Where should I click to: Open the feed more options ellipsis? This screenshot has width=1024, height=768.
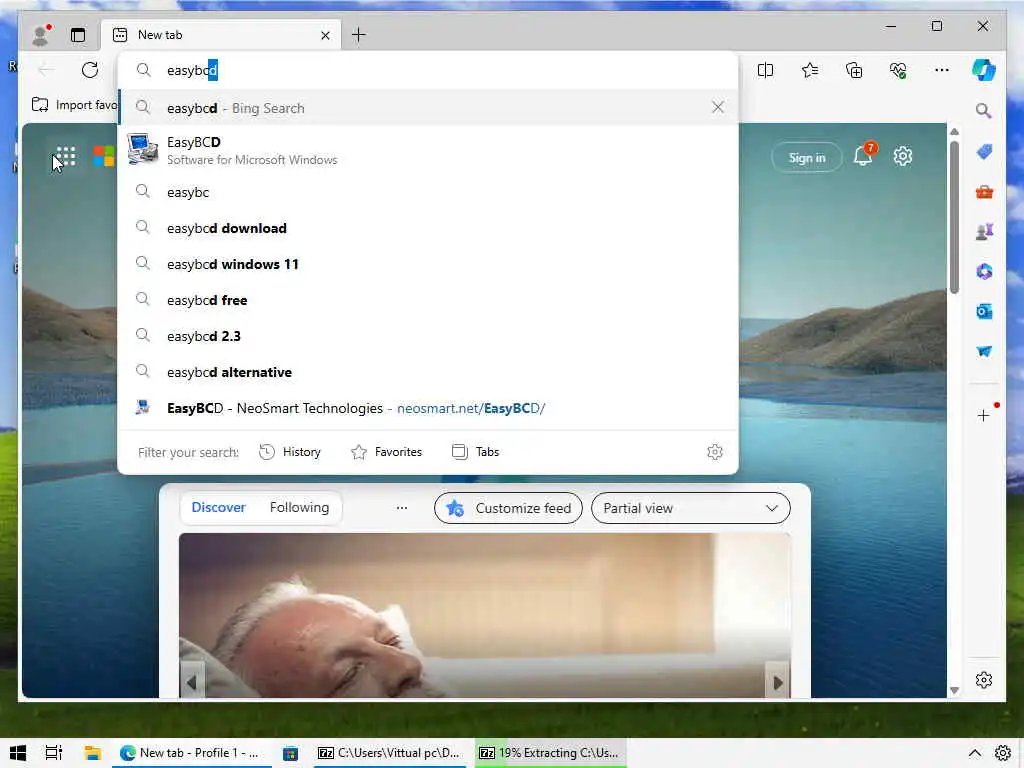pos(402,507)
